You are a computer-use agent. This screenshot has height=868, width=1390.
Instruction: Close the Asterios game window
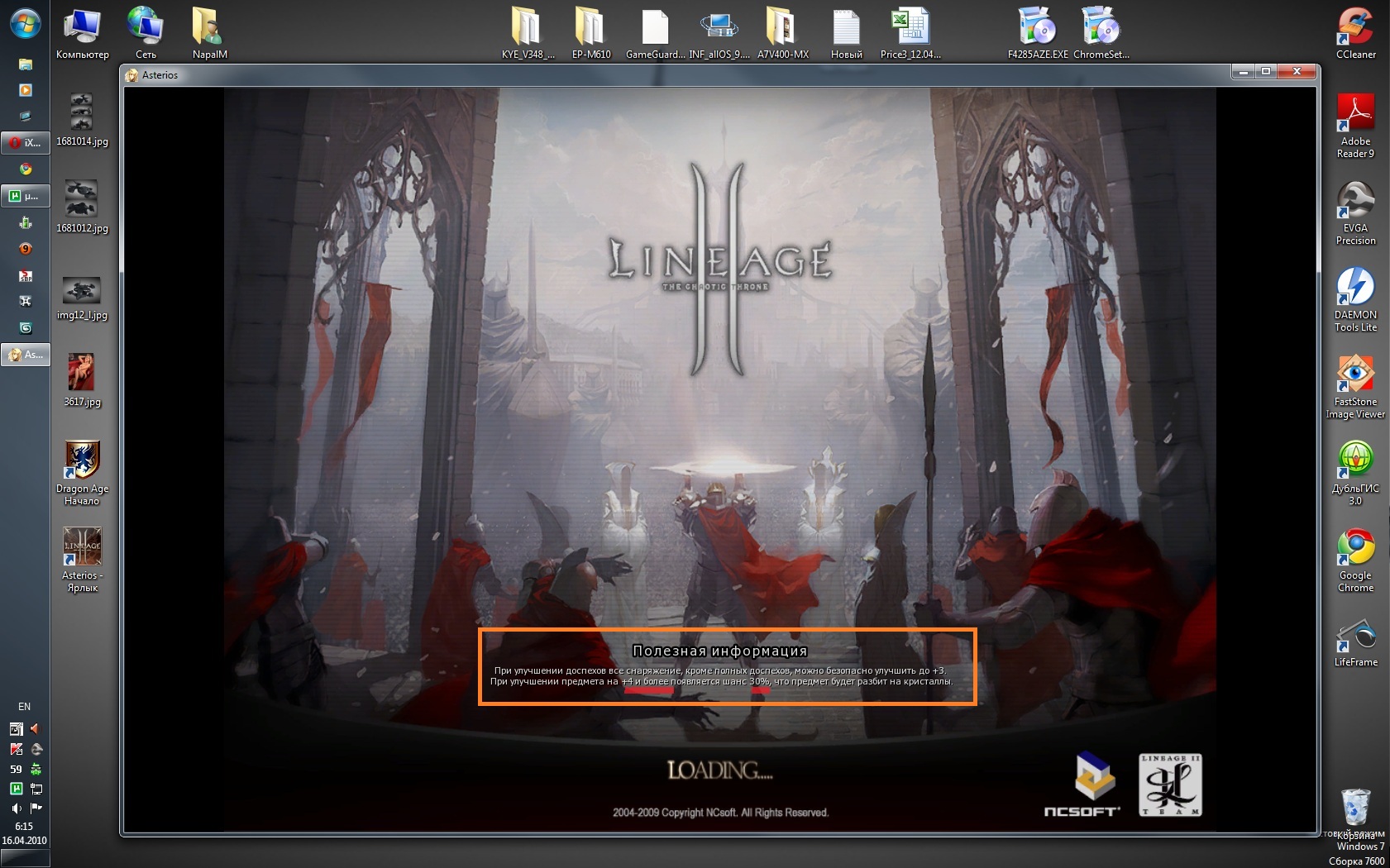[x=1297, y=72]
